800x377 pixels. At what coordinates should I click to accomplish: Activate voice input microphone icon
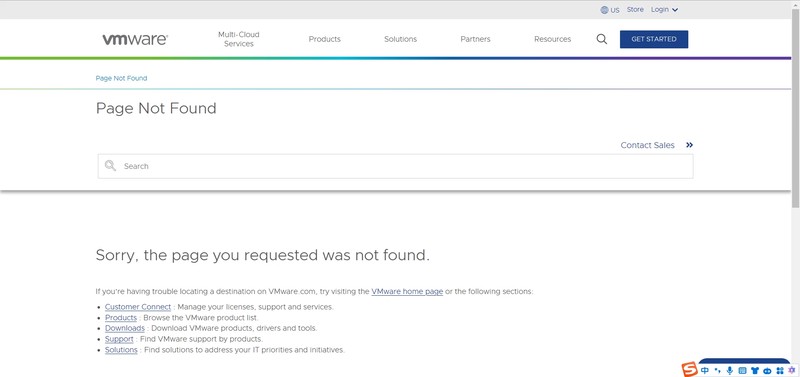[730, 370]
